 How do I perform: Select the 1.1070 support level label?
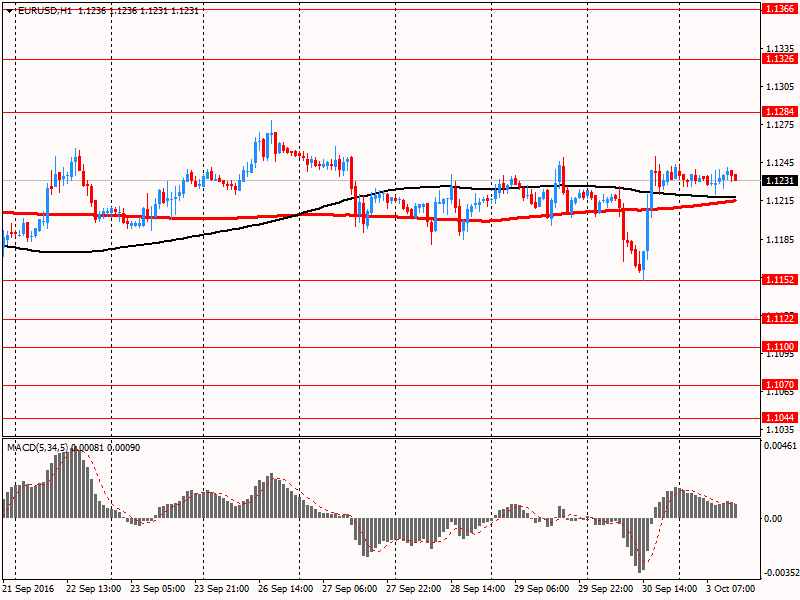(780, 385)
